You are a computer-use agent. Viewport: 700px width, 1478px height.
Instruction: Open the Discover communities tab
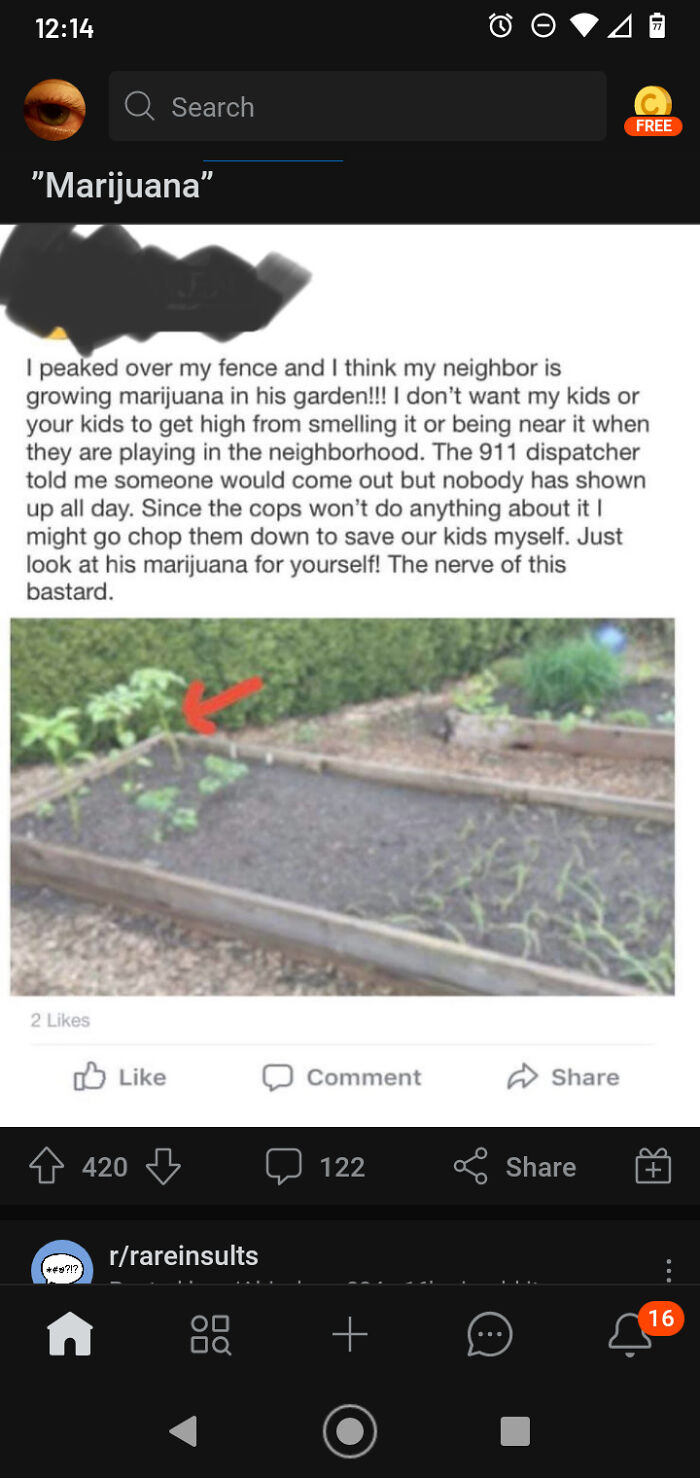click(x=210, y=1334)
